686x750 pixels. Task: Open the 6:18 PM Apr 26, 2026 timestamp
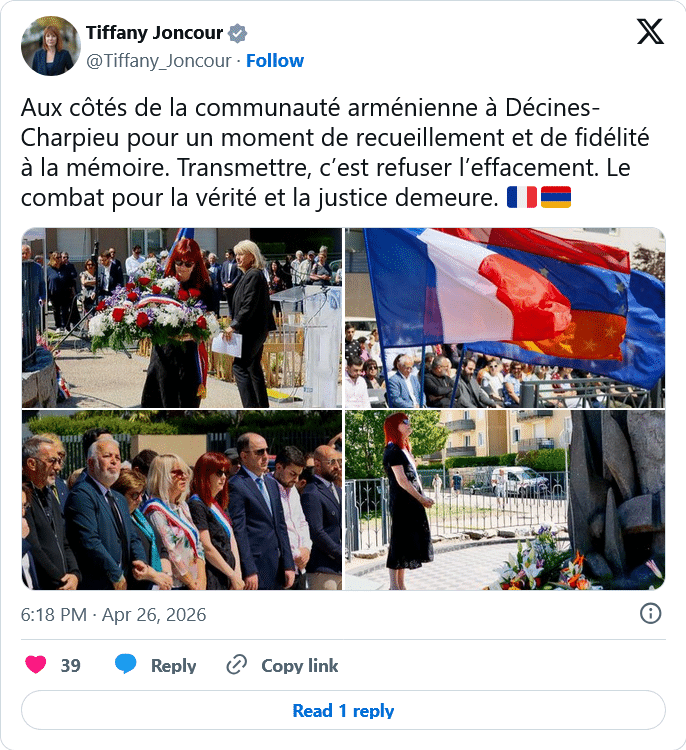coord(113,615)
